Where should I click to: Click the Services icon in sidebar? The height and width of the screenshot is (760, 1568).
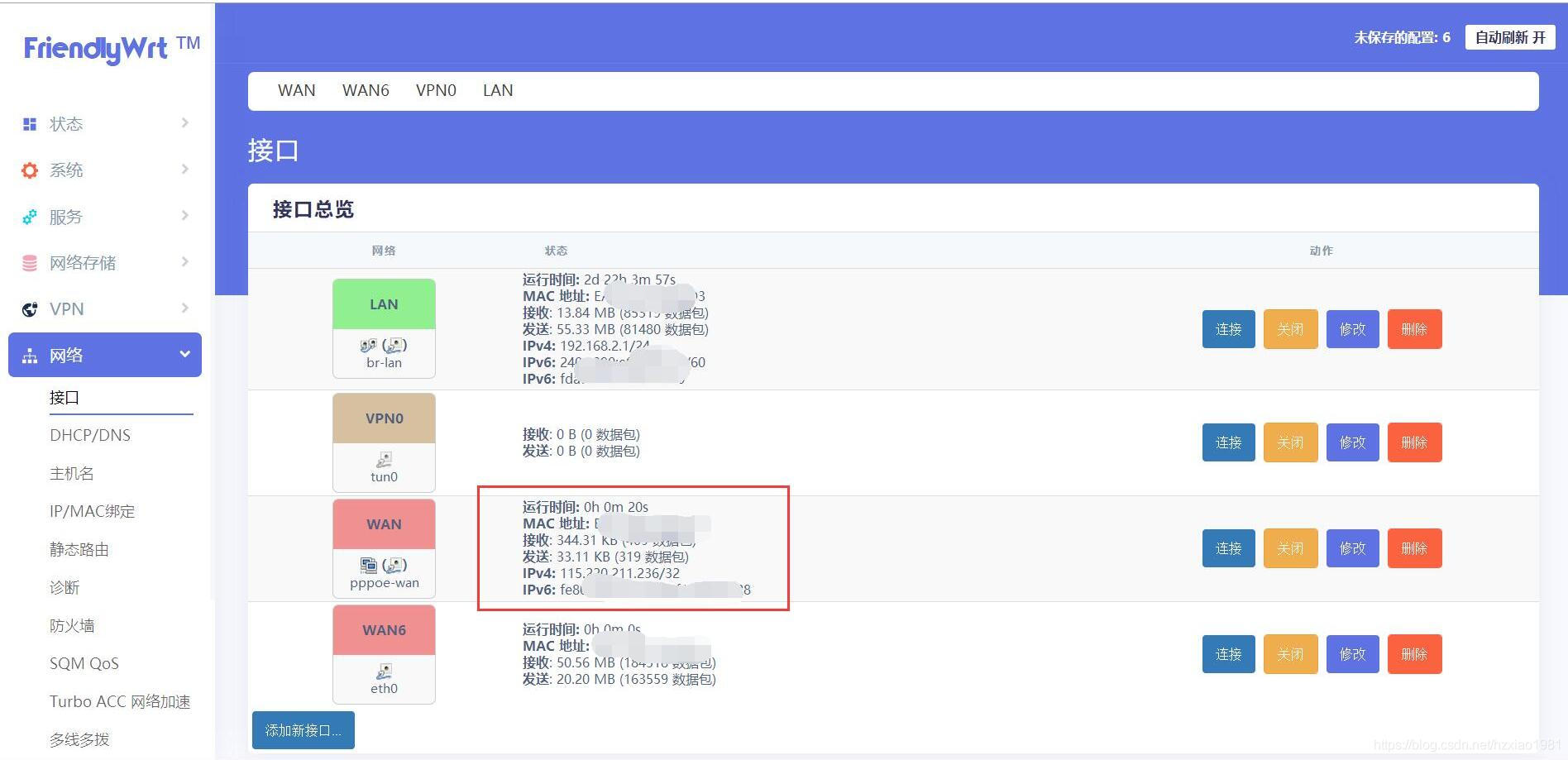pyautogui.click(x=30, y=217)
